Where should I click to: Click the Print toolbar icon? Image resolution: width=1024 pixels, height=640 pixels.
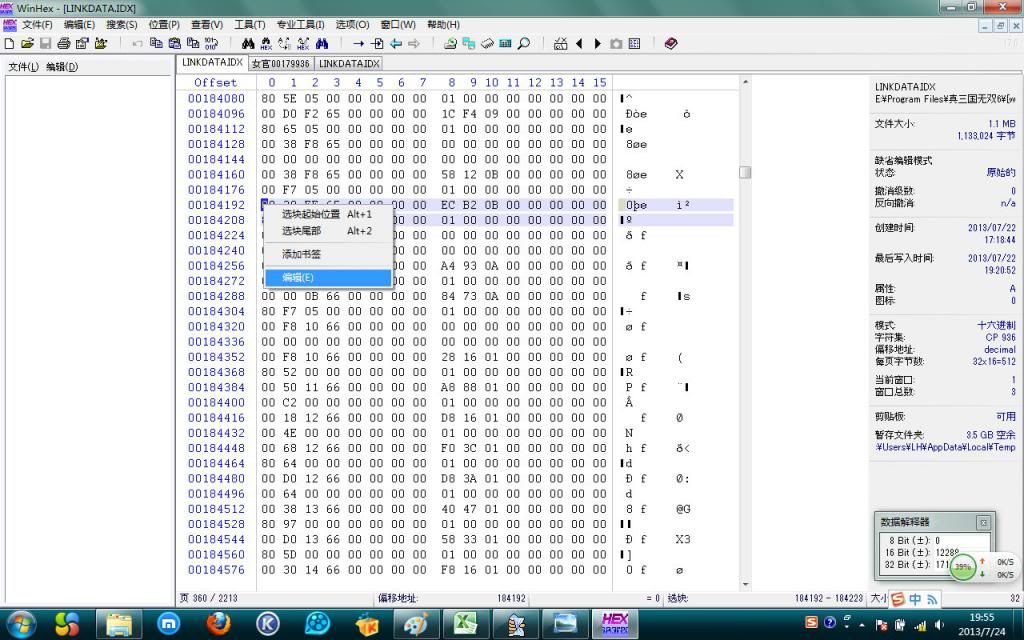63,44
